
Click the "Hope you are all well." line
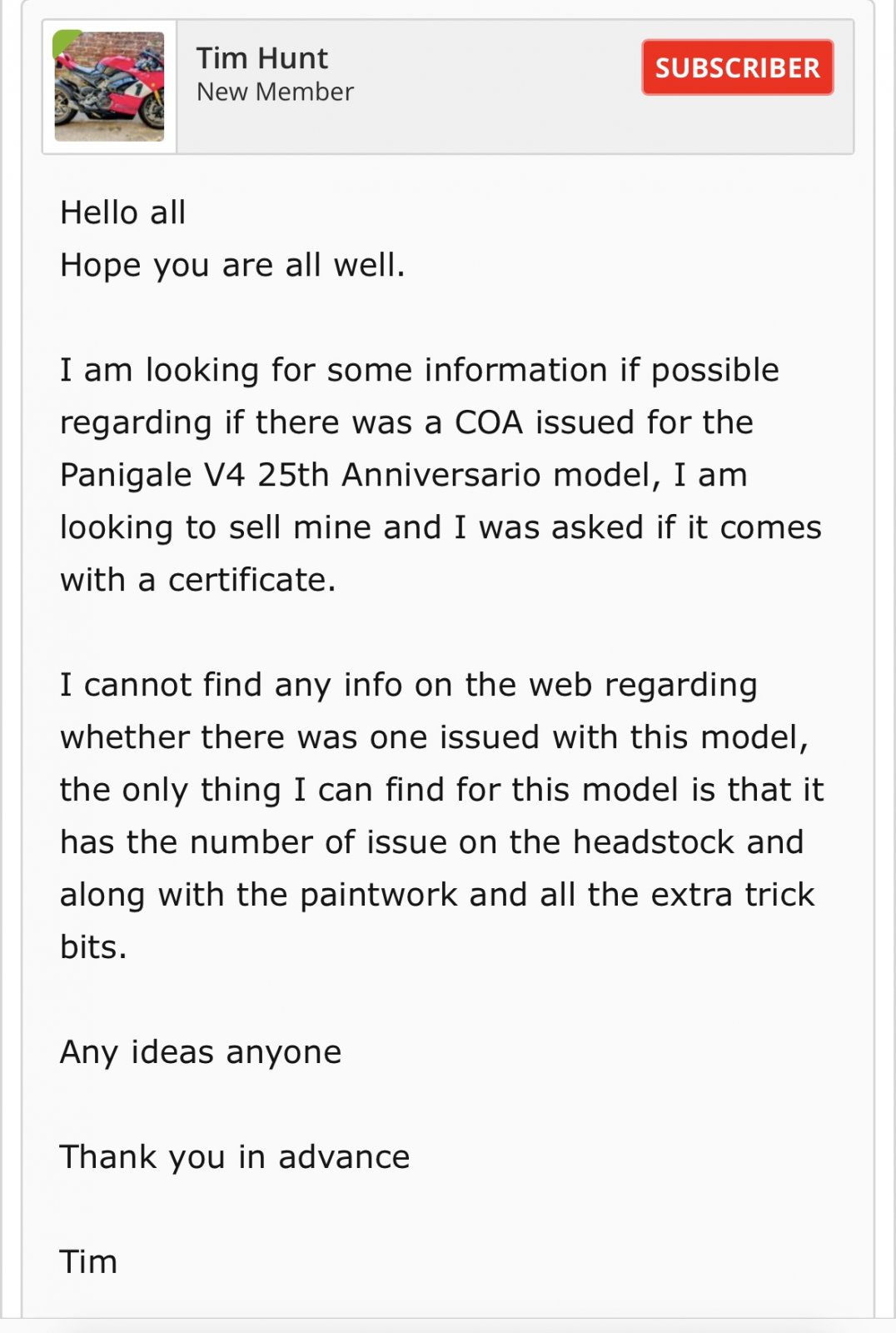(232, 266)
